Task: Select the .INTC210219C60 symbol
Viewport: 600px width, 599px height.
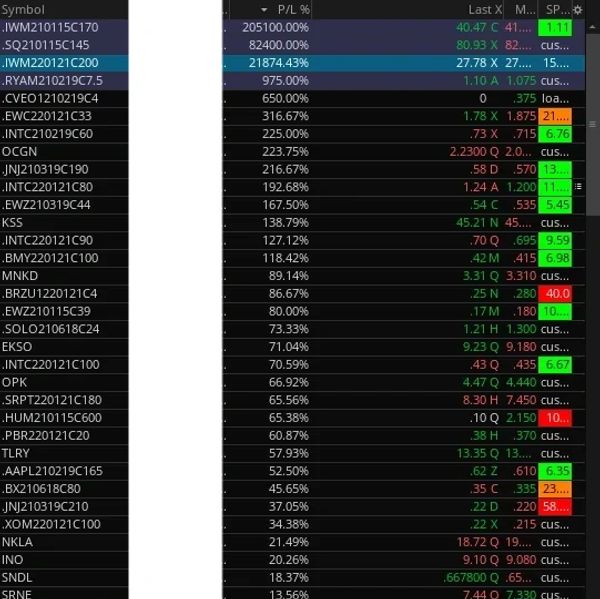Action: 47,134
